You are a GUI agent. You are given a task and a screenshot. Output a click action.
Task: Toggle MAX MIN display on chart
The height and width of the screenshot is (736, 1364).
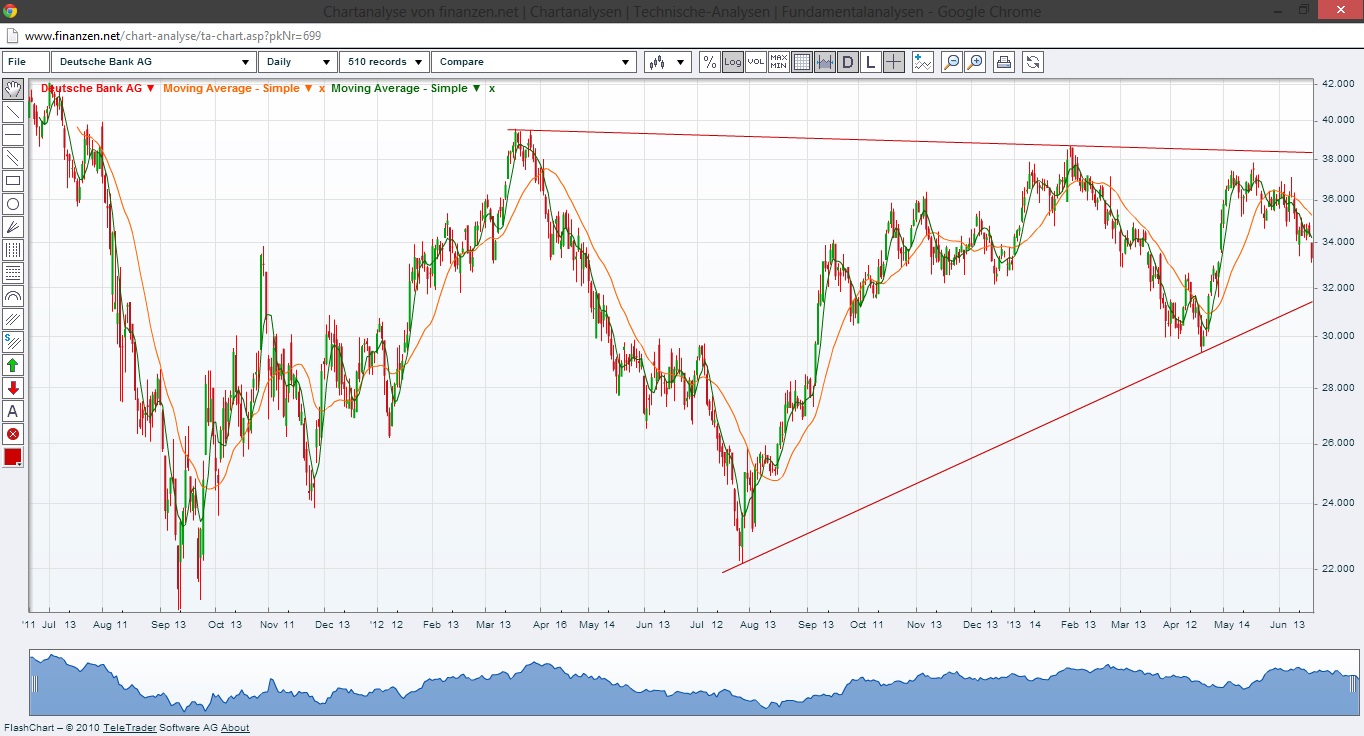click(x=777, y=61)
